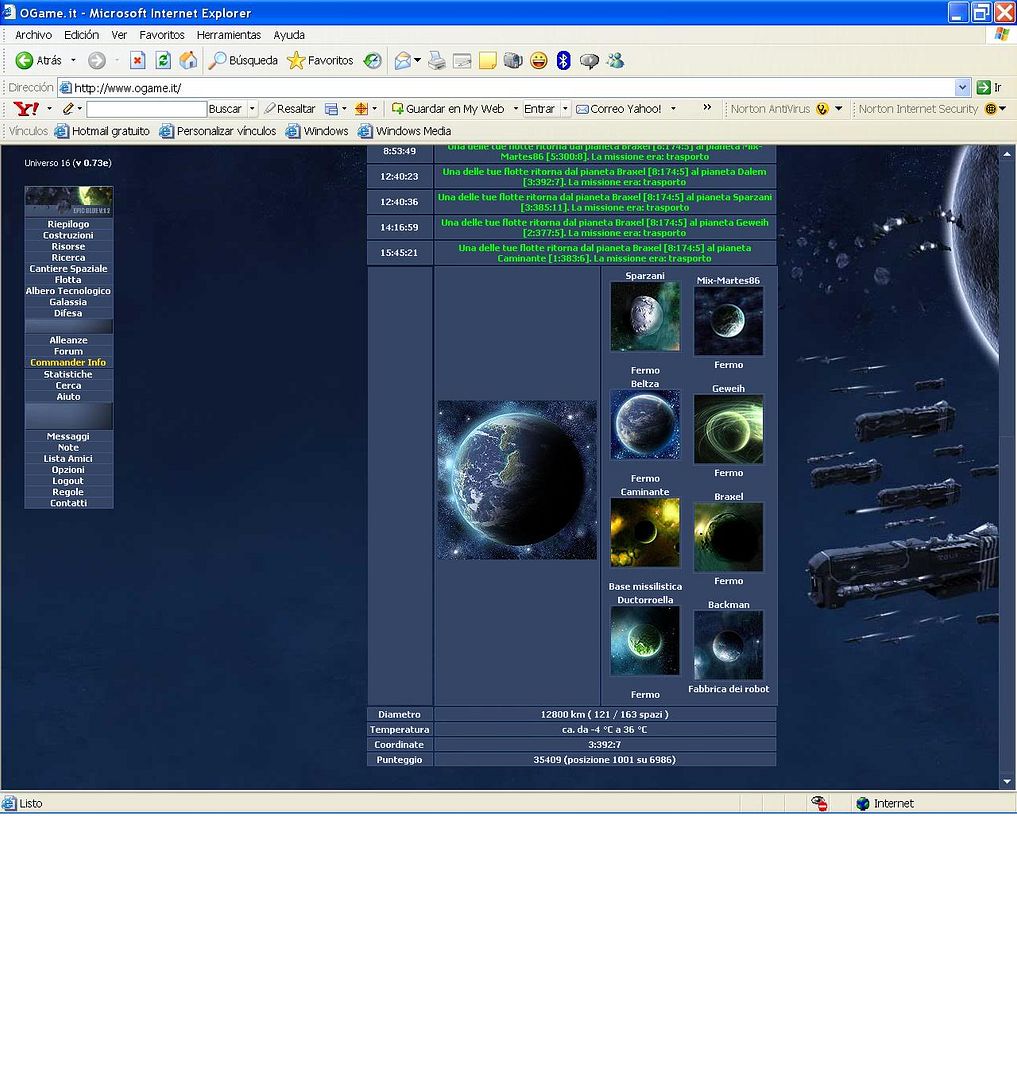
Task: Click the Yahoo search text field
Action: [146, 109]
